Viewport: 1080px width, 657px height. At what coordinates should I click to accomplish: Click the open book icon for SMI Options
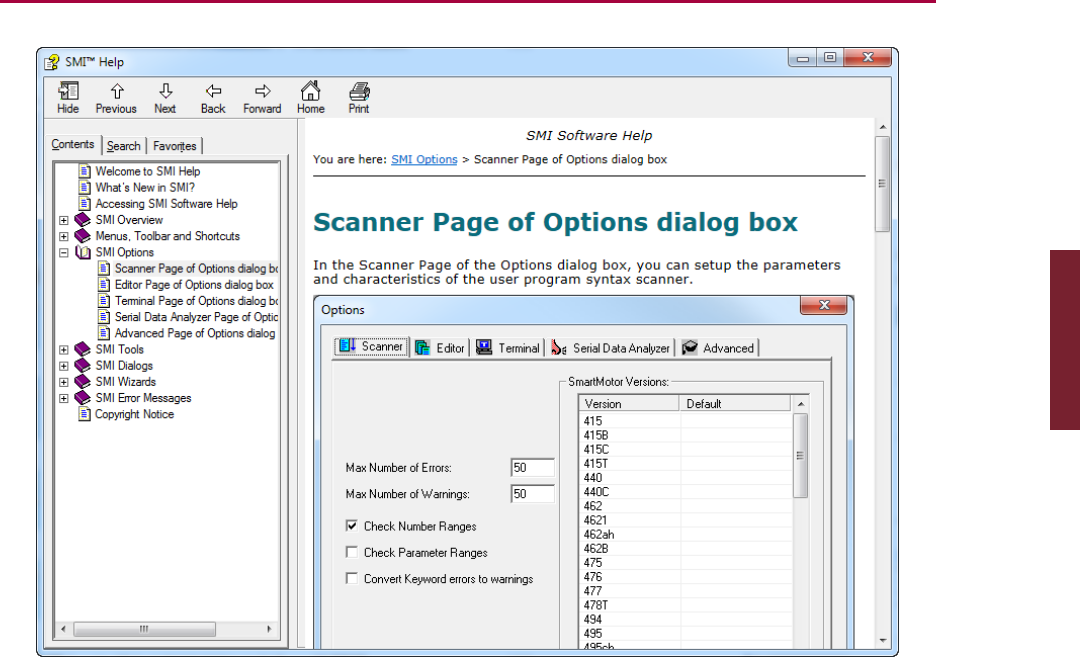point(83,252)
